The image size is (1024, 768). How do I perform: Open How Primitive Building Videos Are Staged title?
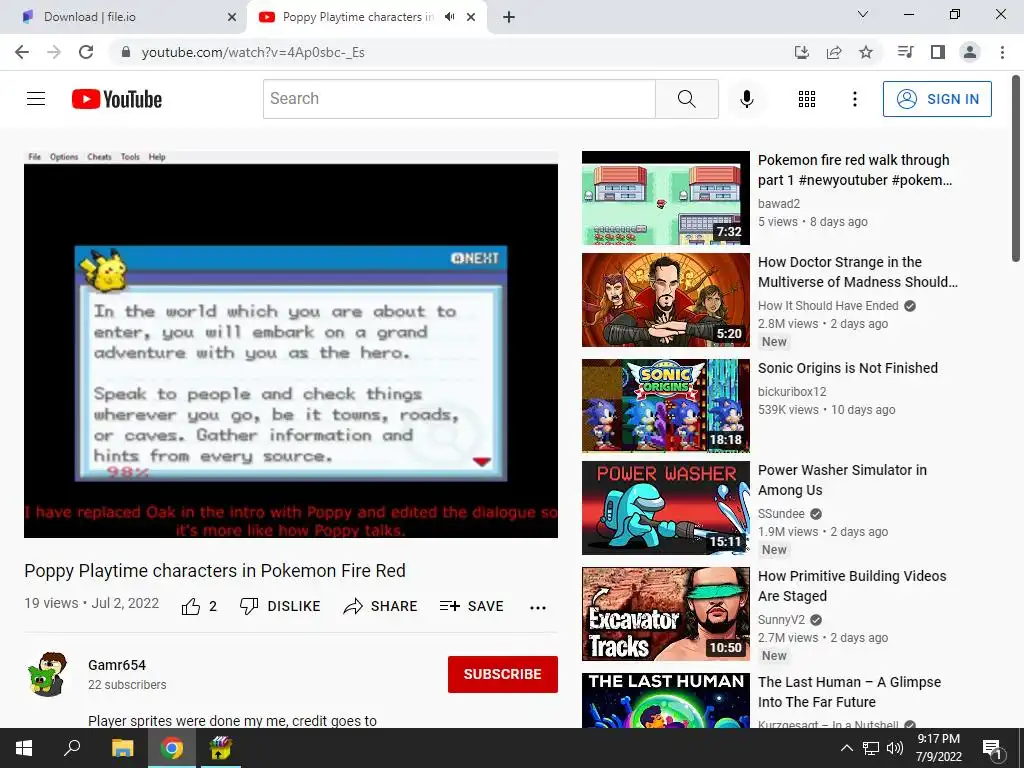[x=852, y=586]
